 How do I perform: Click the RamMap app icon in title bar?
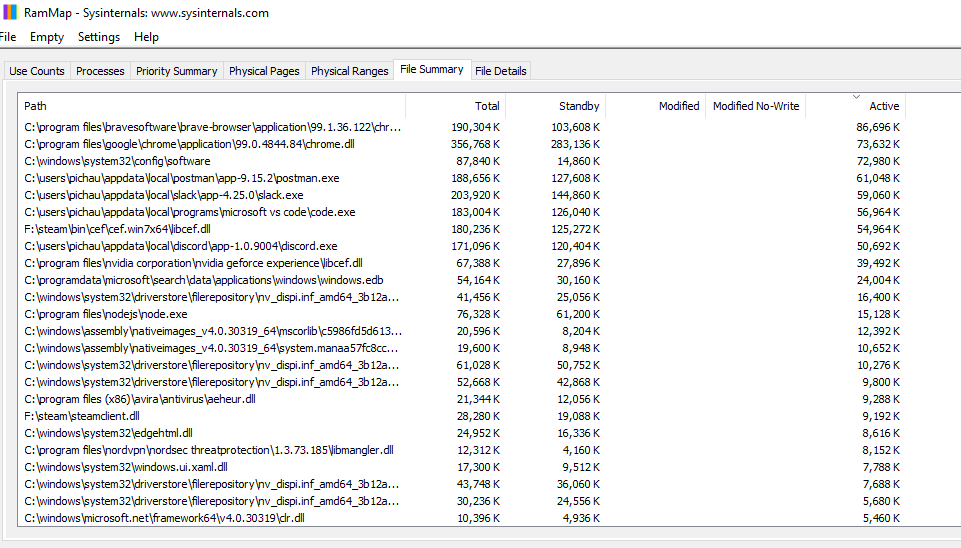10,12
